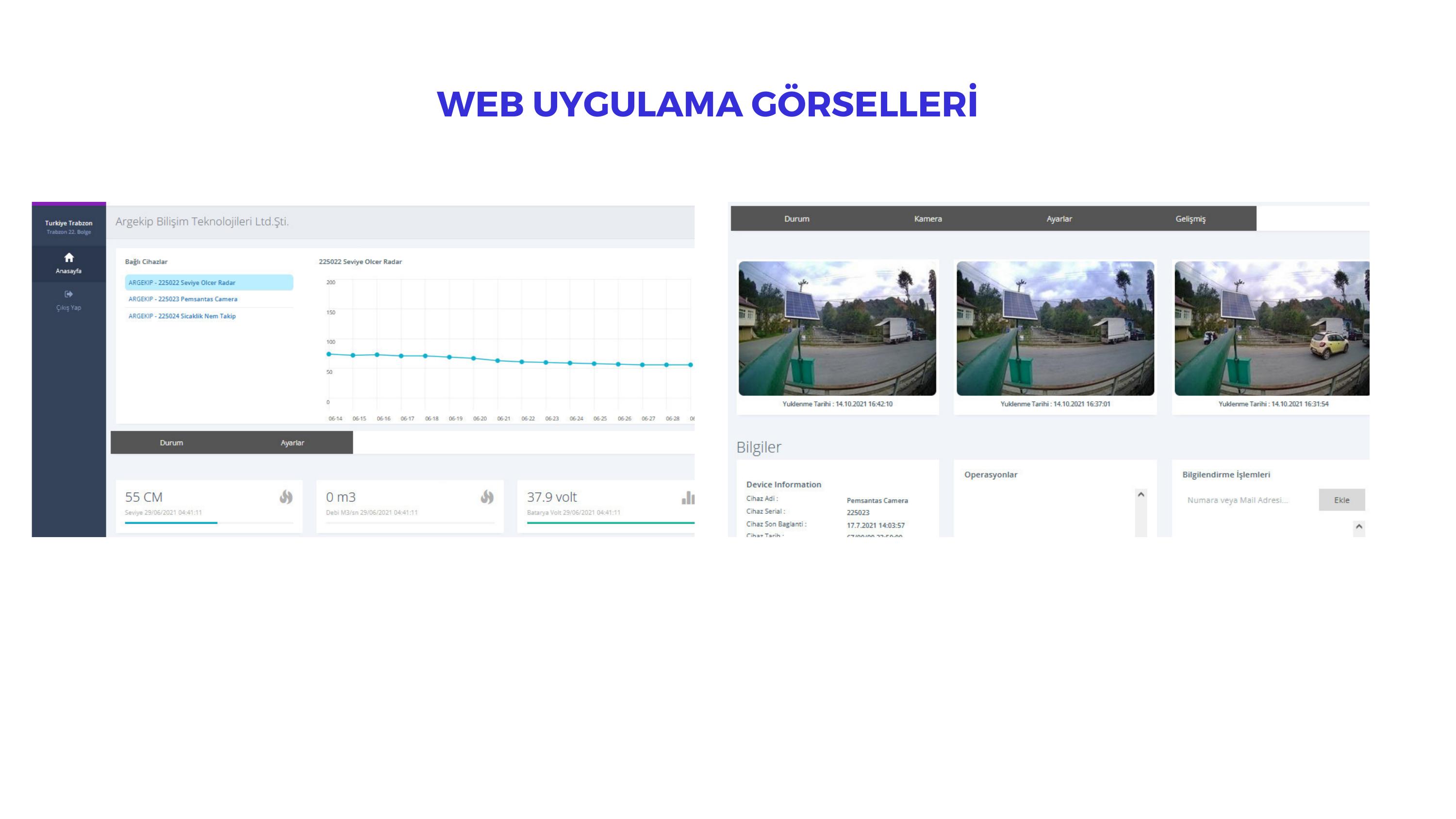Switch to the Kamera tab
The width and height of the screenshot is (1456, 819).
coord(928,219)
